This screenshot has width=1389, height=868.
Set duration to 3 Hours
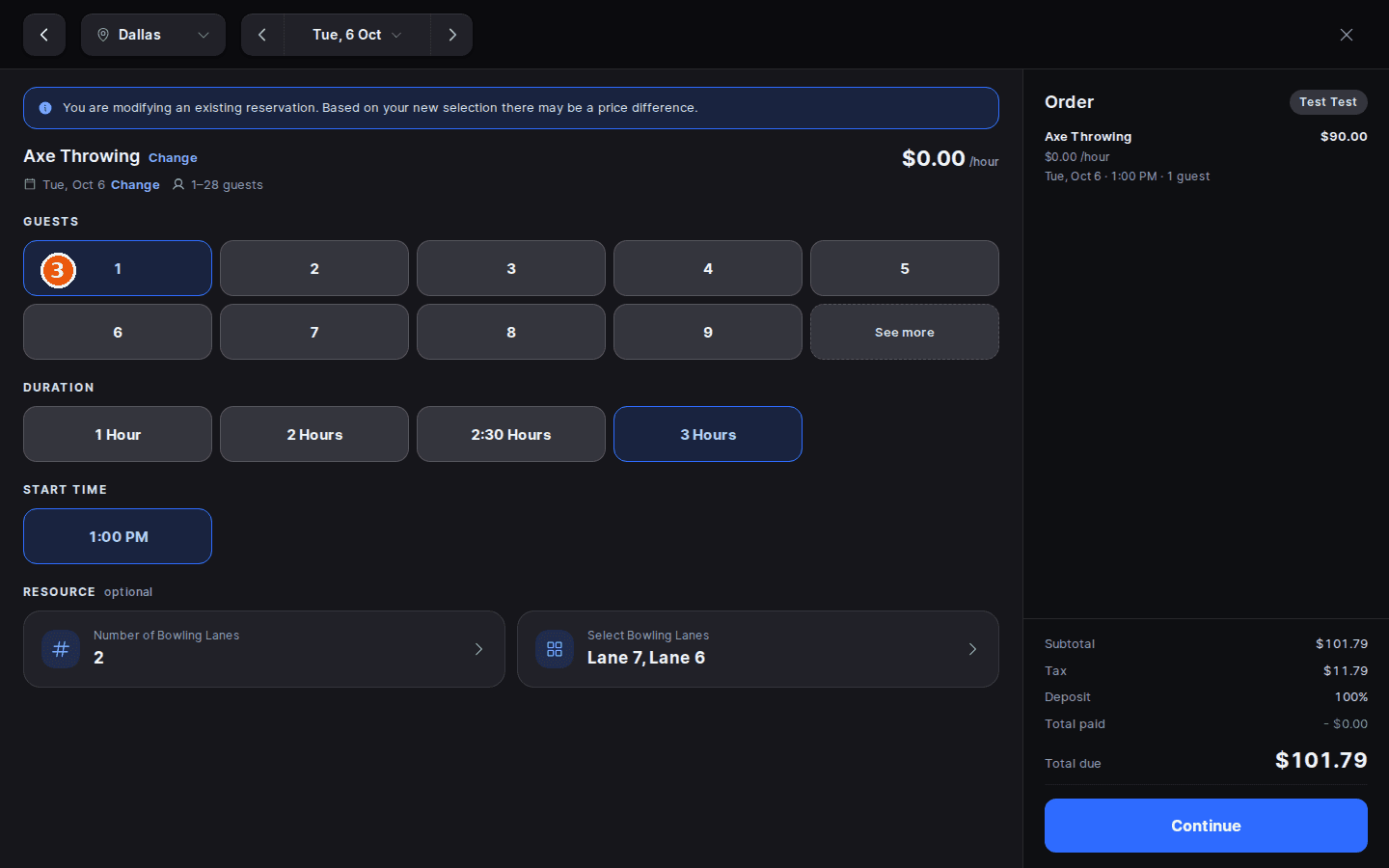click(708, 434)
